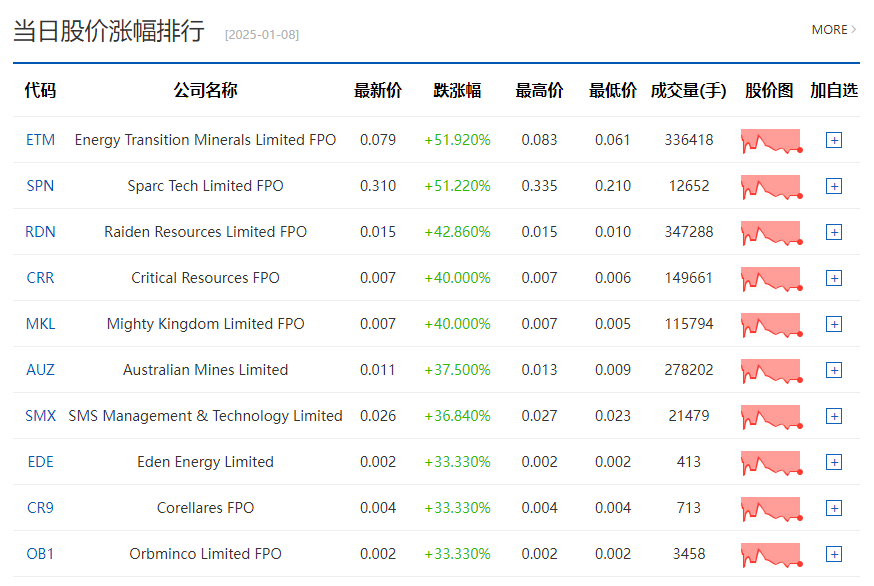The image size is (874, 586).
Task: Click Orbminco Limited FPO name
Action: pos(205,554)
